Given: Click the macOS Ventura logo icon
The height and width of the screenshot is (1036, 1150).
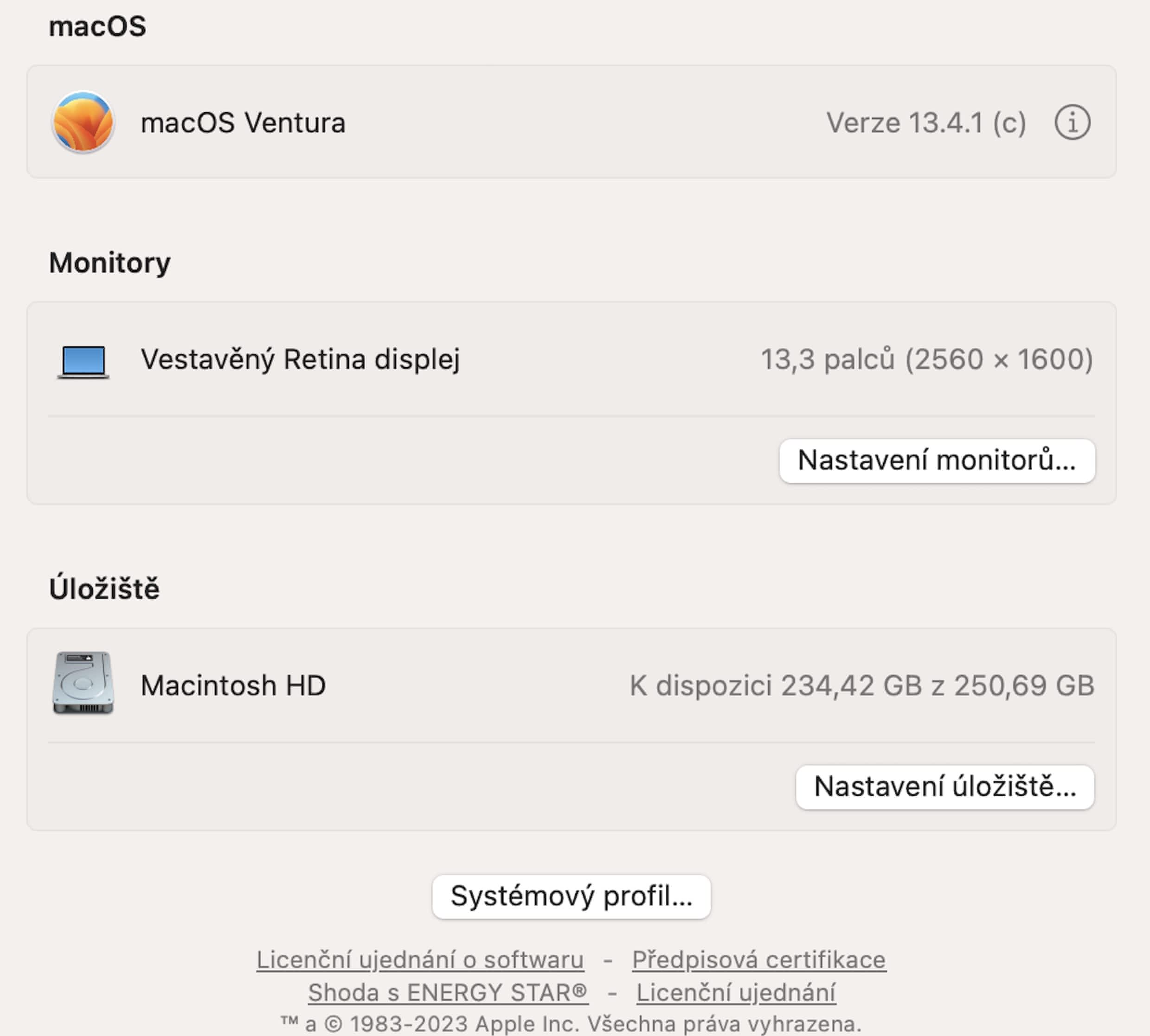Looking at the screenshot, I should [x=83, y=122].
